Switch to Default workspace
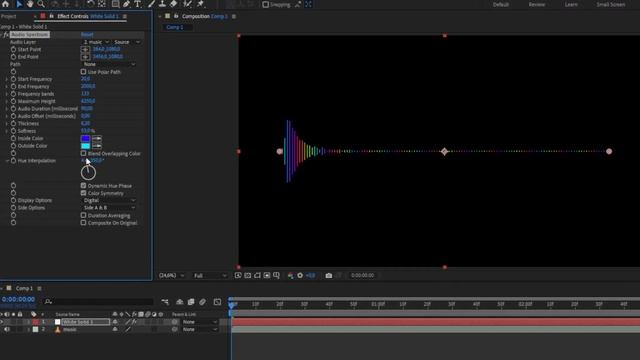This screenshot has width=640, height=360. [x=500, y=4]
